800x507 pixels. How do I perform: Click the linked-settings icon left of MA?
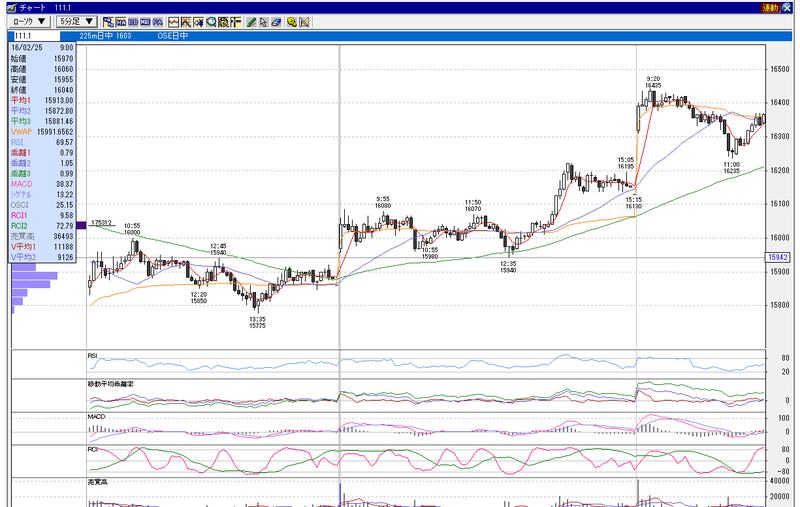(108, 22)
